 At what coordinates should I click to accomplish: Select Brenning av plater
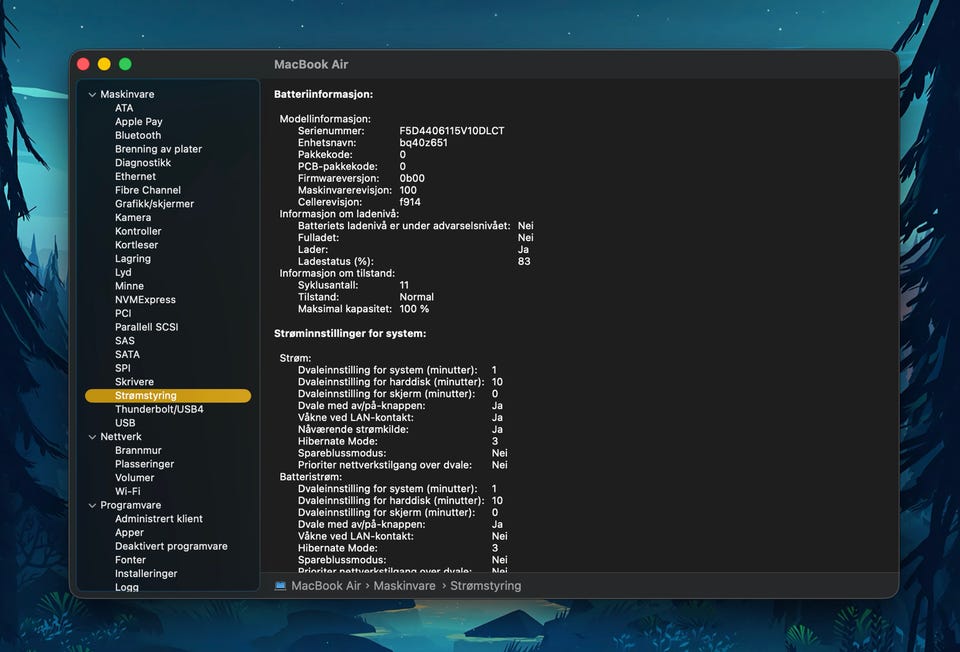[x=158, y=149]
